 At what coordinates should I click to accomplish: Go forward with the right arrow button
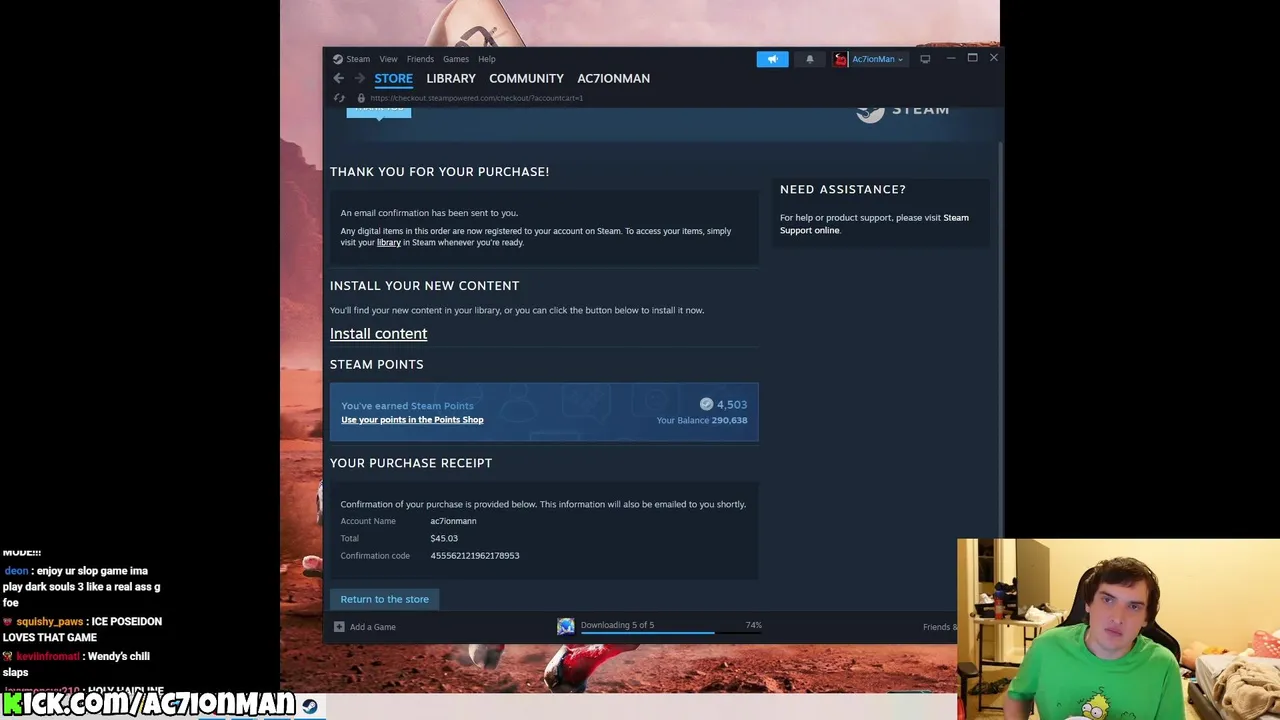click(x=360, y=78)
